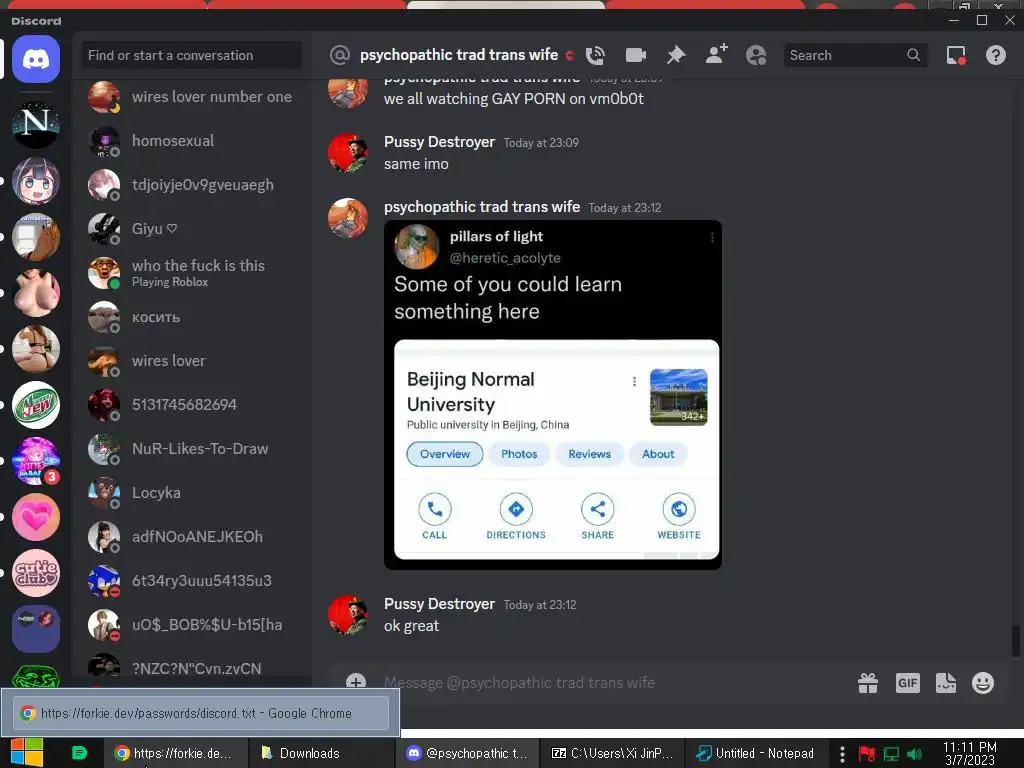
Task: Open anime girl avatar server
Action: tap(36, 181)
